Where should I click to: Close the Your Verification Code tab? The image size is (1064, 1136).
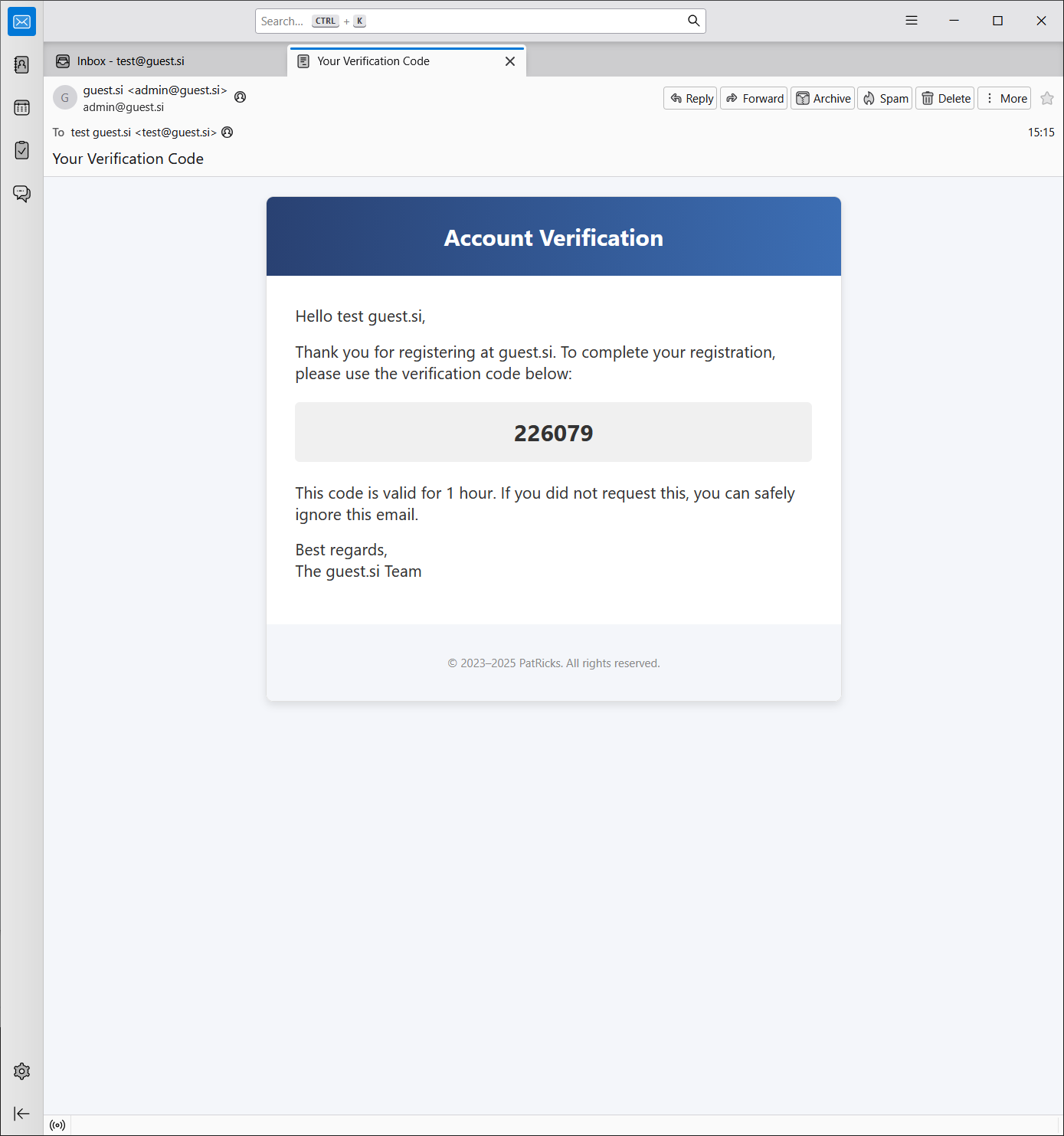[x=509, y=61]
